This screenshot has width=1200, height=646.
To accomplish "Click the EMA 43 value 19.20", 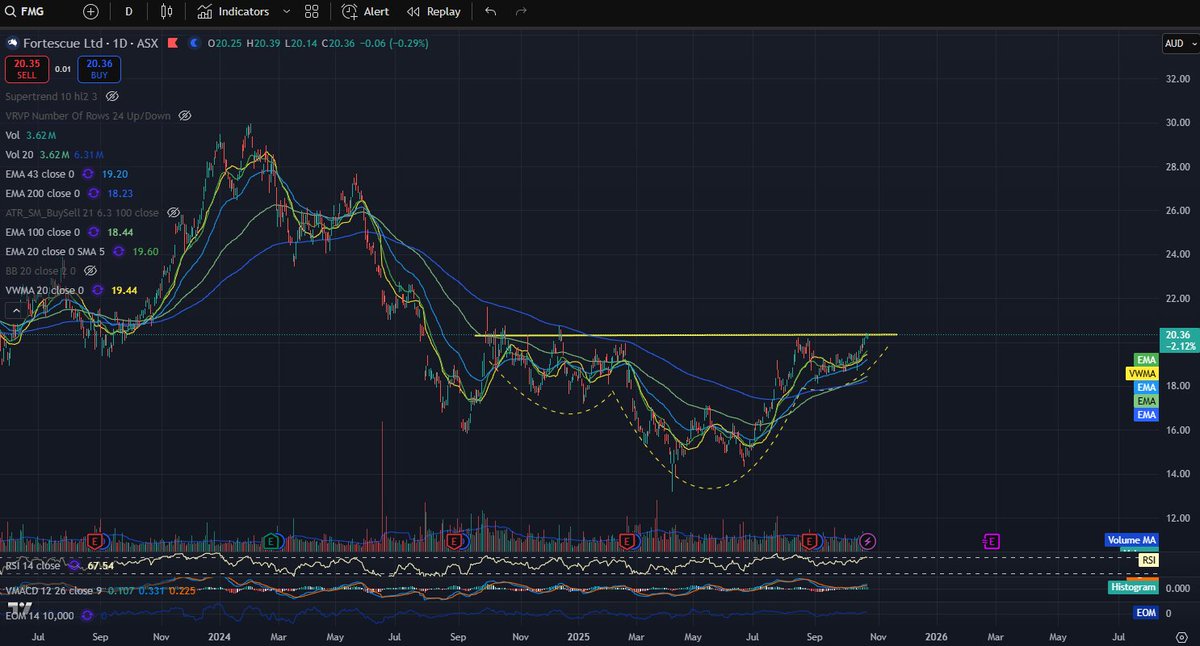I will [x=115, y=174].
